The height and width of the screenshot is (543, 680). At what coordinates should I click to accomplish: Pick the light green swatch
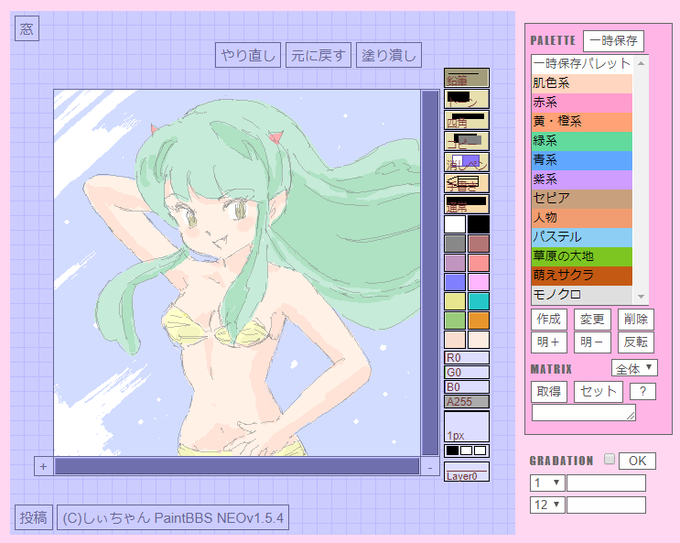(455, 321)
